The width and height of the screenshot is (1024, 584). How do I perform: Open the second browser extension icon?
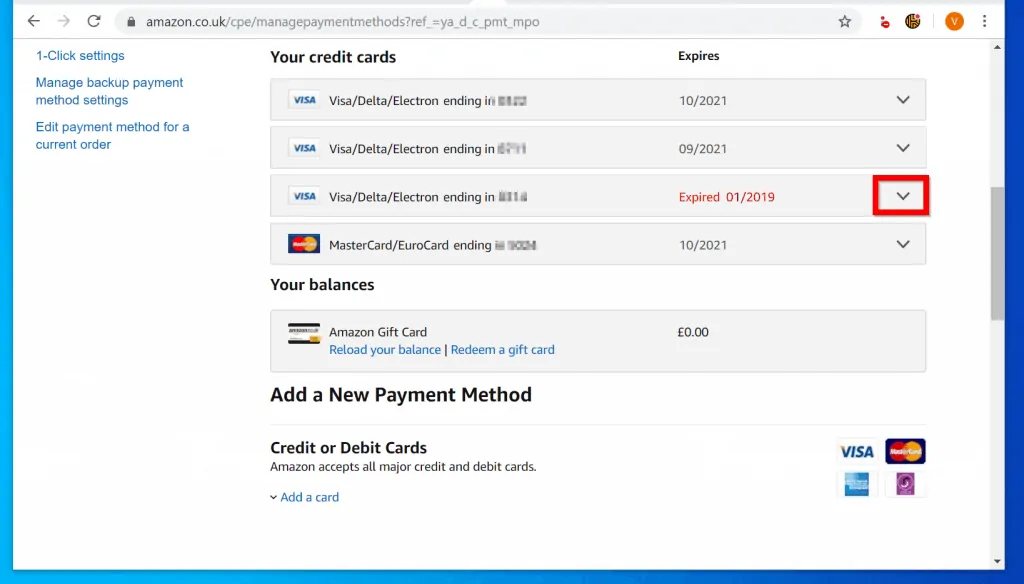tap(913, 20)
